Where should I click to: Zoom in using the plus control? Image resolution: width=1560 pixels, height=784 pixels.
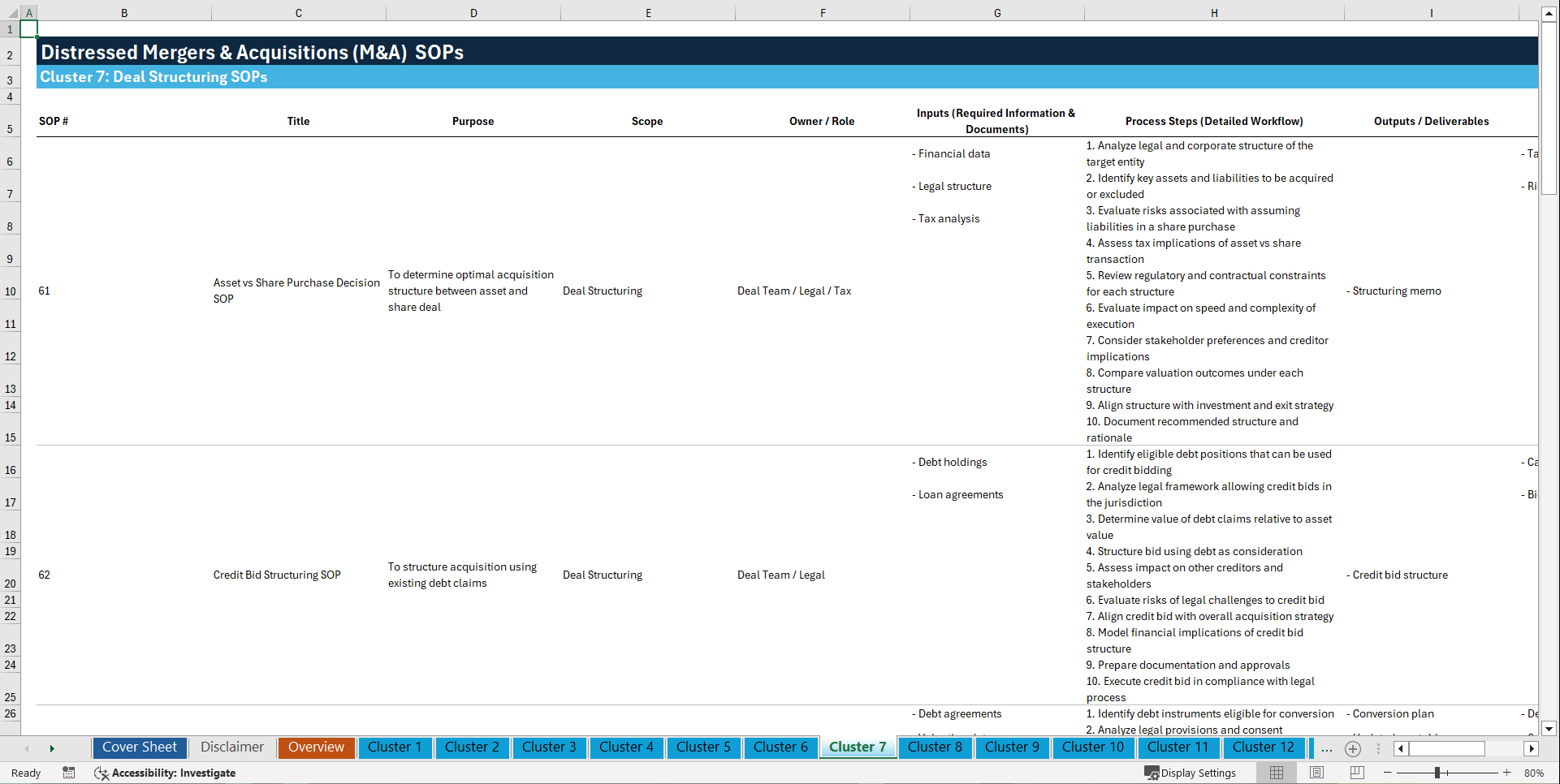pyautogui.click(x=1507, y=773)
